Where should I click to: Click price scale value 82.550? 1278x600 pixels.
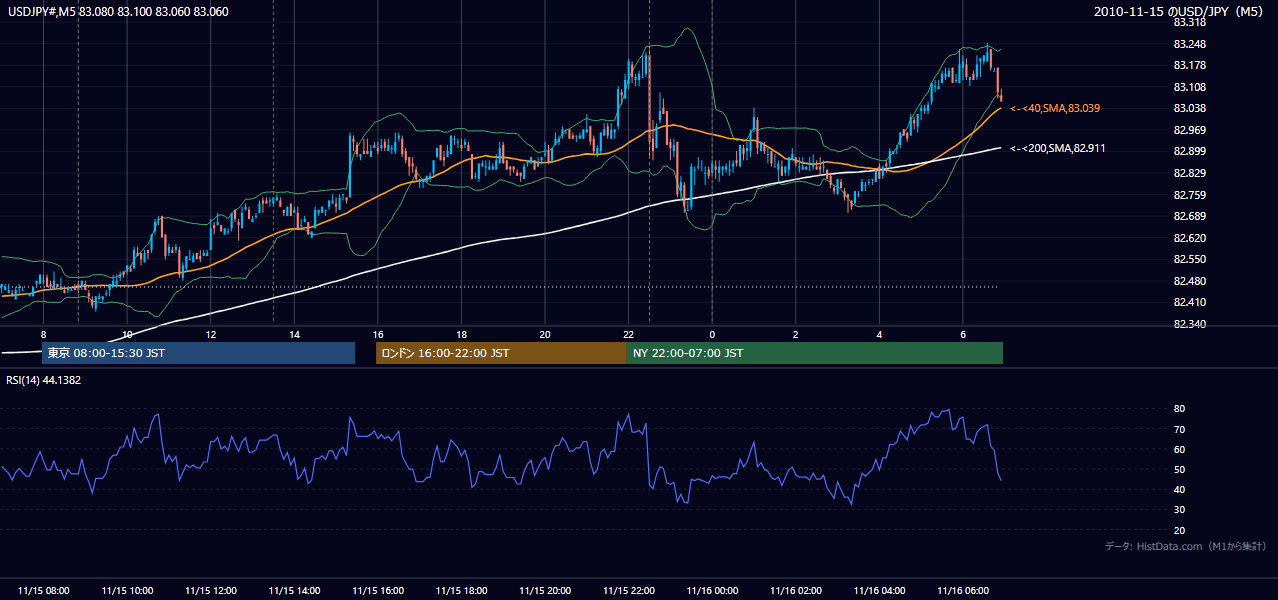1189,259
